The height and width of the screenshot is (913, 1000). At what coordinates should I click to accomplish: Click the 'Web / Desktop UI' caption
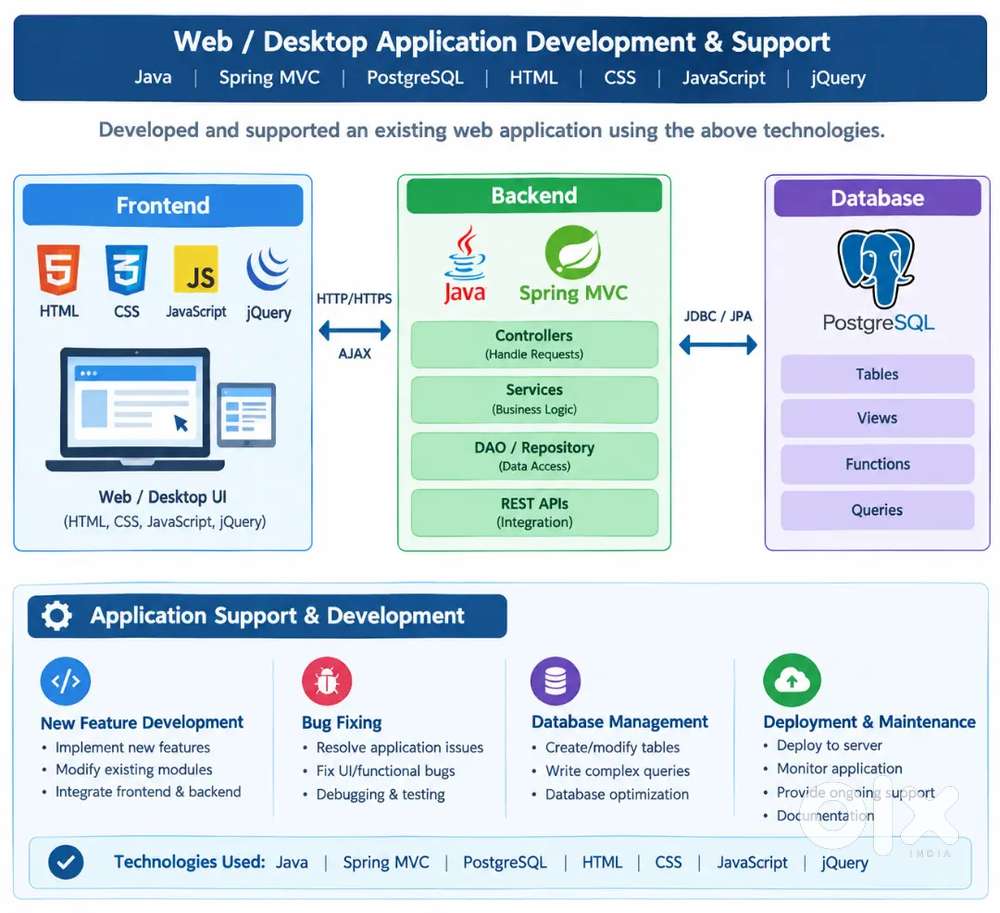[163, 497]
